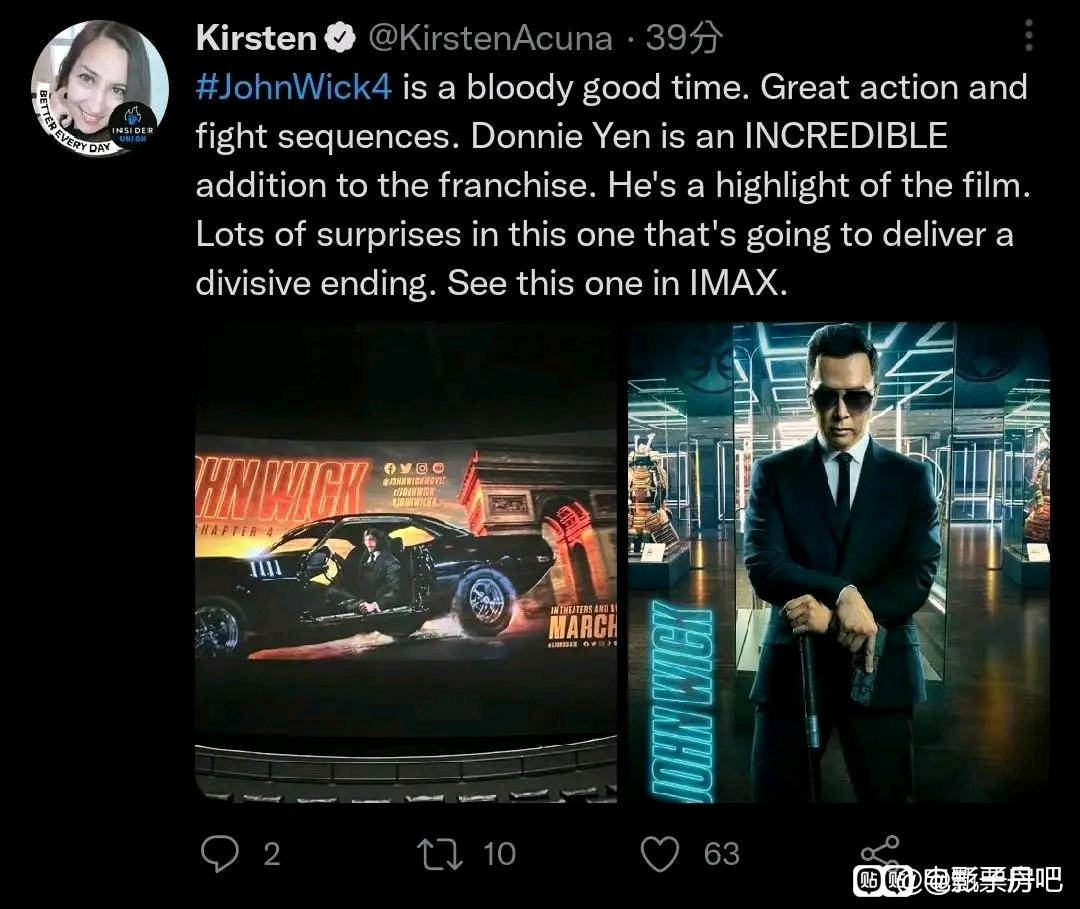Open Kirsten's profile picture

coord(100,88)
